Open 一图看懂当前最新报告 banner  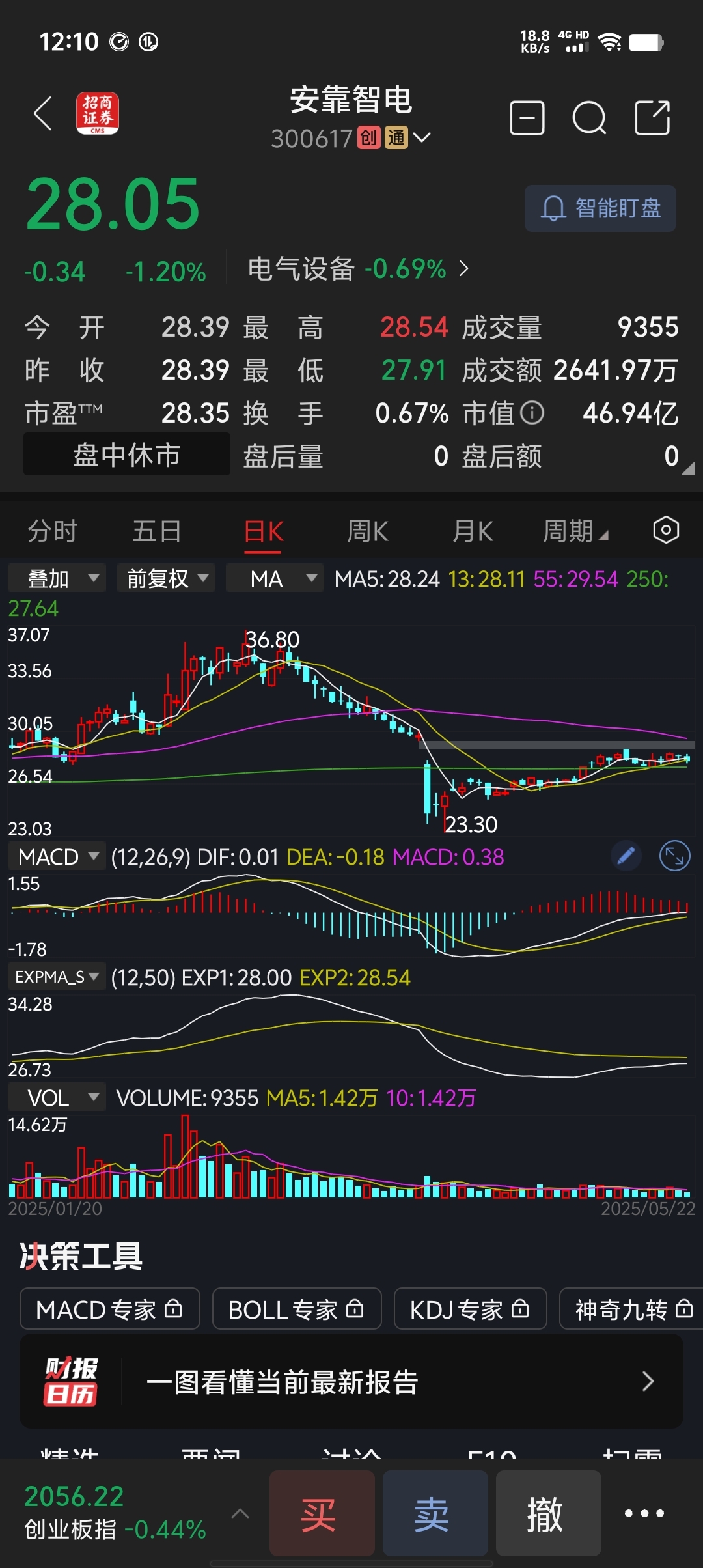point(351,1382)
